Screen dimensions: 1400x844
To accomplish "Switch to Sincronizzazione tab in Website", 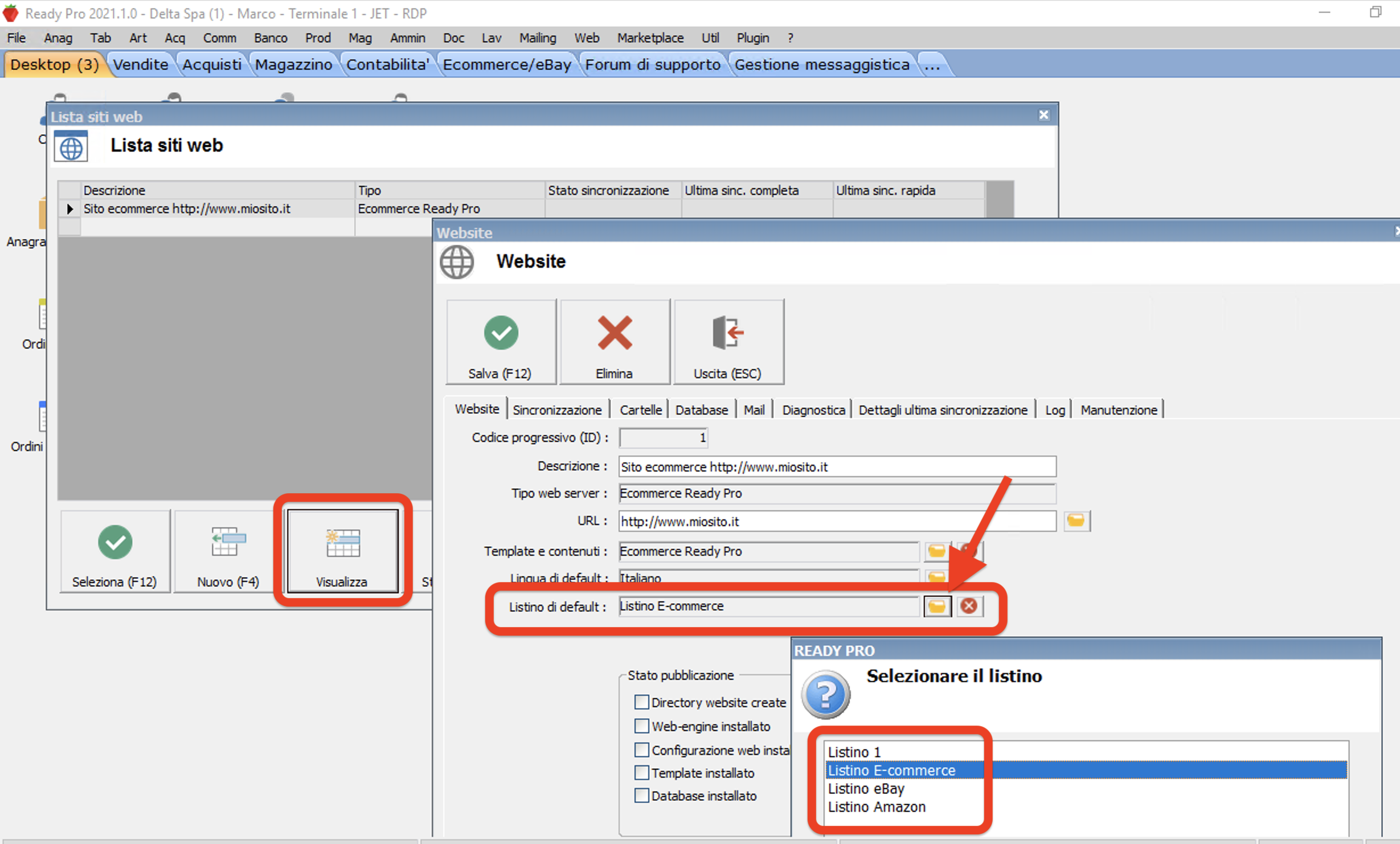I will 557,409.
